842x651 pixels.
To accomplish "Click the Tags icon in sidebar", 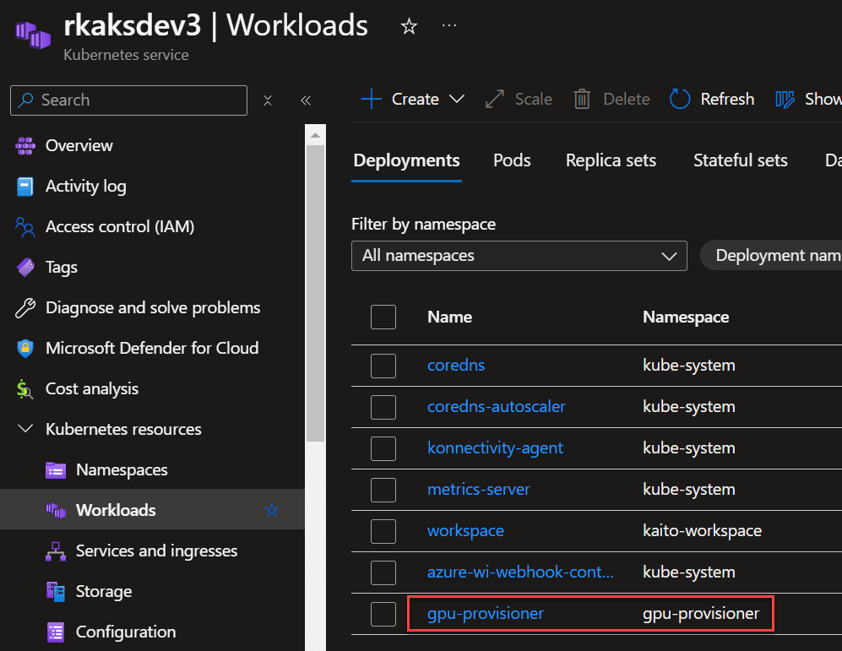I will click(25, 267).
